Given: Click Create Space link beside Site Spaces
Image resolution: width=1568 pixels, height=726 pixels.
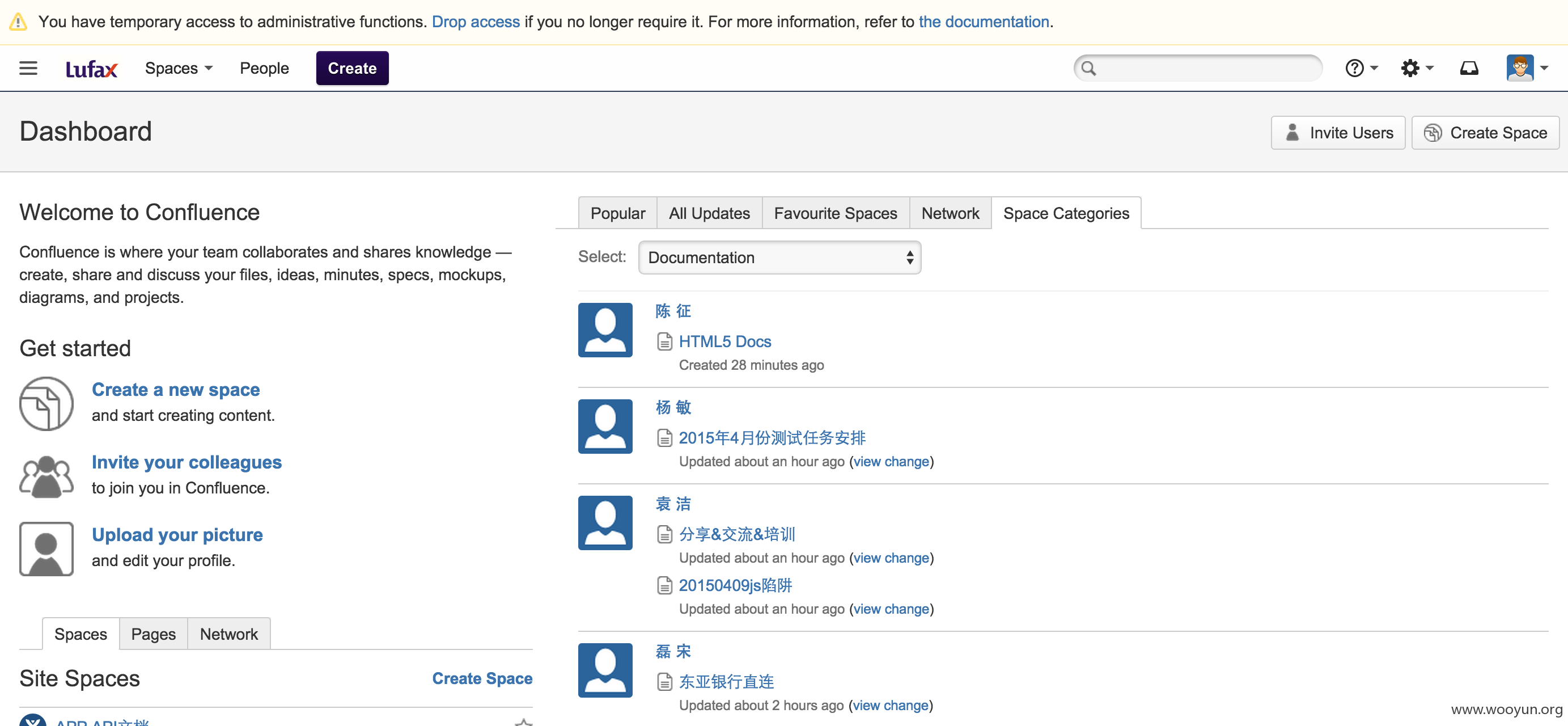Looking at the screenshot, I should (482, 678).
